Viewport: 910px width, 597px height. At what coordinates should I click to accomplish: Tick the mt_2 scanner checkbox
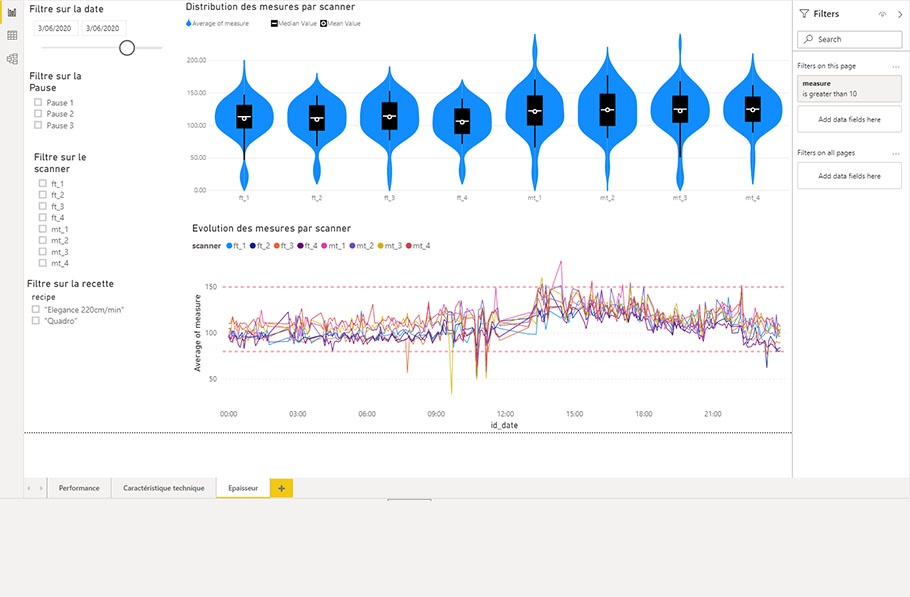[x=42, y=241]
